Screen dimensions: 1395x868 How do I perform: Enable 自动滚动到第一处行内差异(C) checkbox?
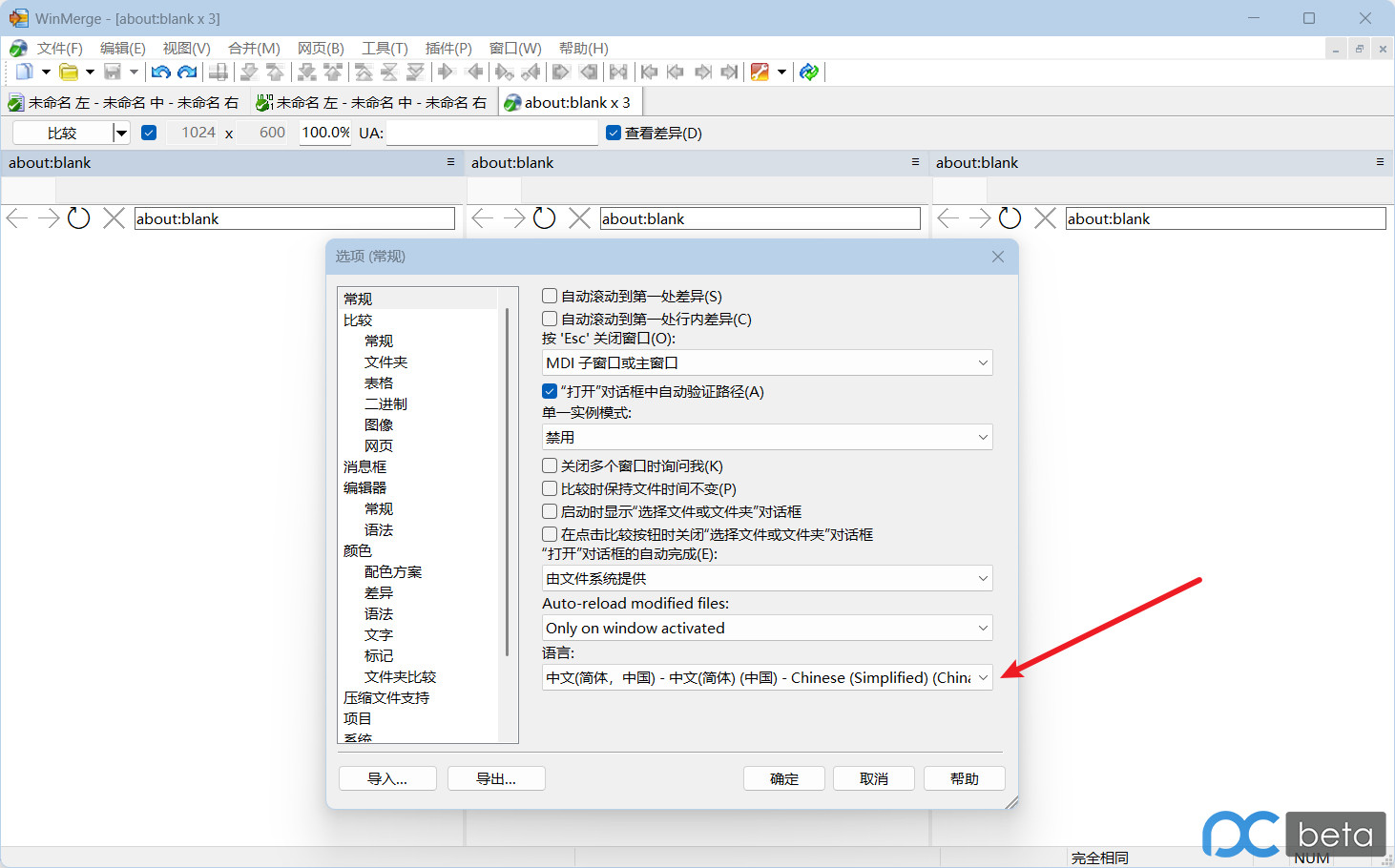point(550,319)
